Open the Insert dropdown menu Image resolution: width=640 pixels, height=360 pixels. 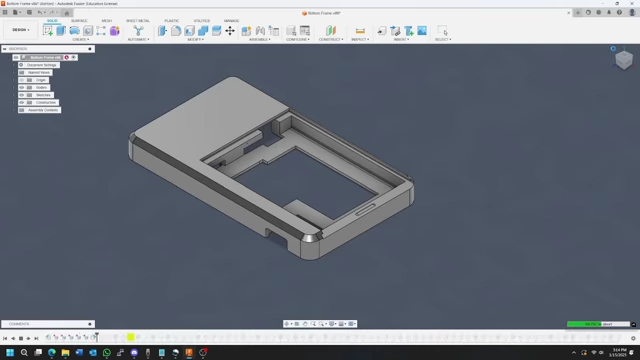[x=401, y=40]
